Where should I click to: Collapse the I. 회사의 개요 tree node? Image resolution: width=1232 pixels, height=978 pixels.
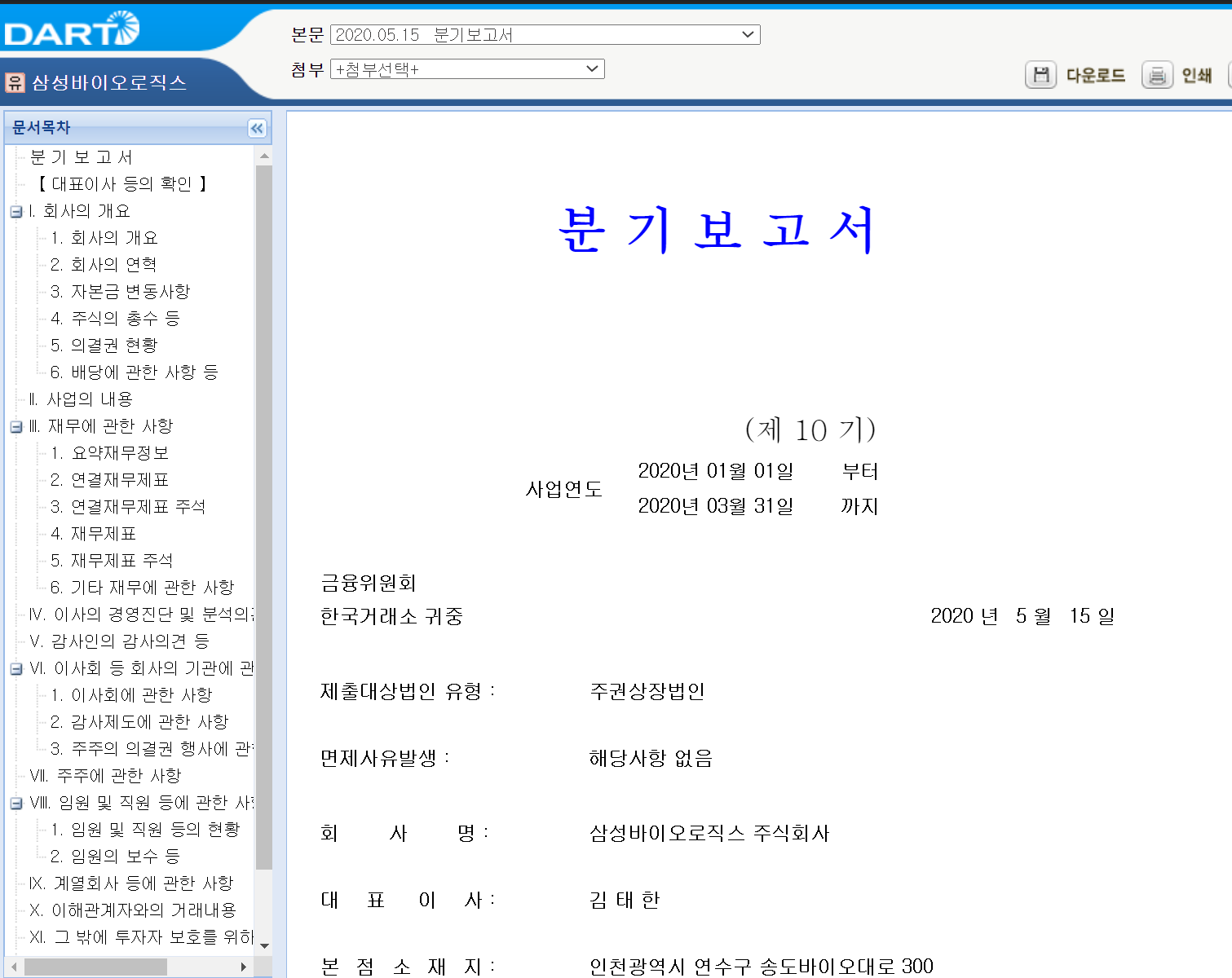tap(16, 212)
